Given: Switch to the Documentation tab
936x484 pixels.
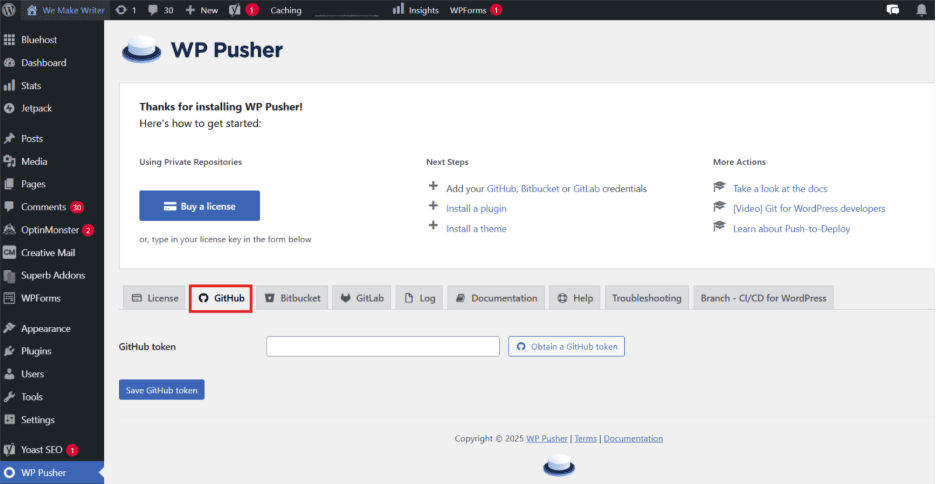Looking at the screenshot, I should pos(496,298).
